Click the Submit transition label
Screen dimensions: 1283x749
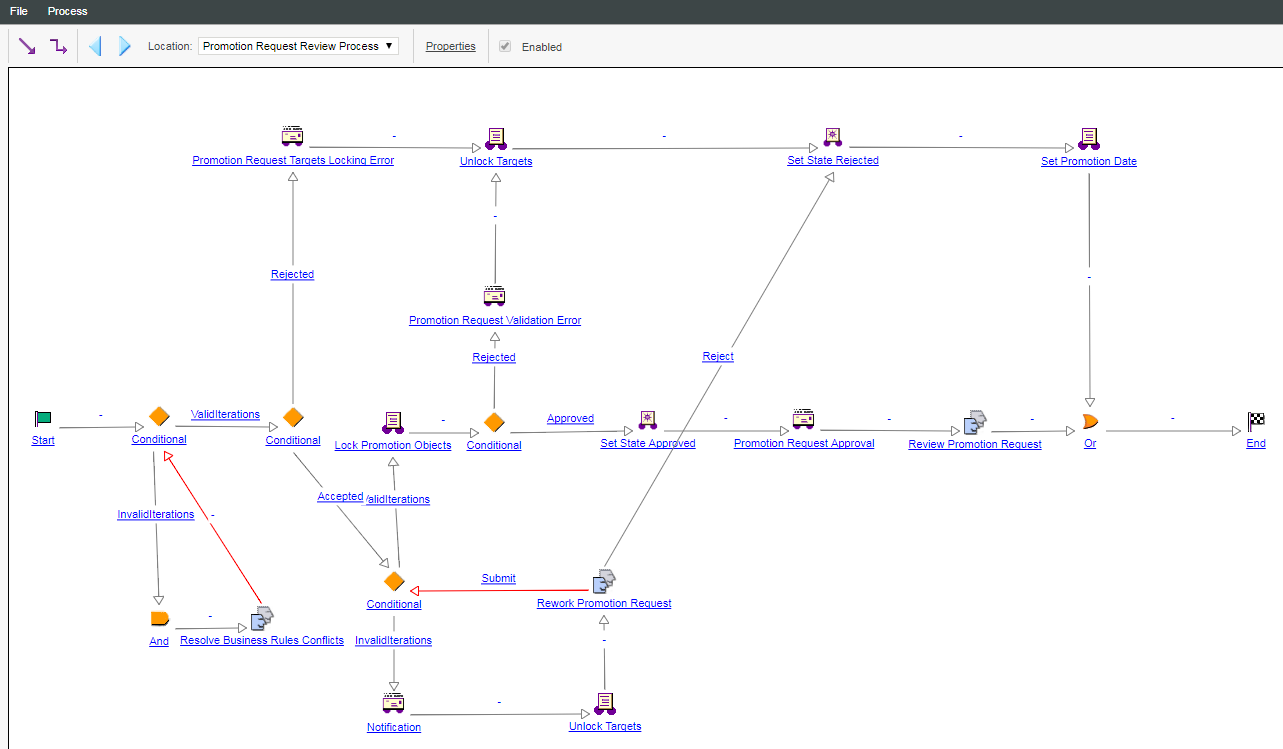[x=498, y=578]
